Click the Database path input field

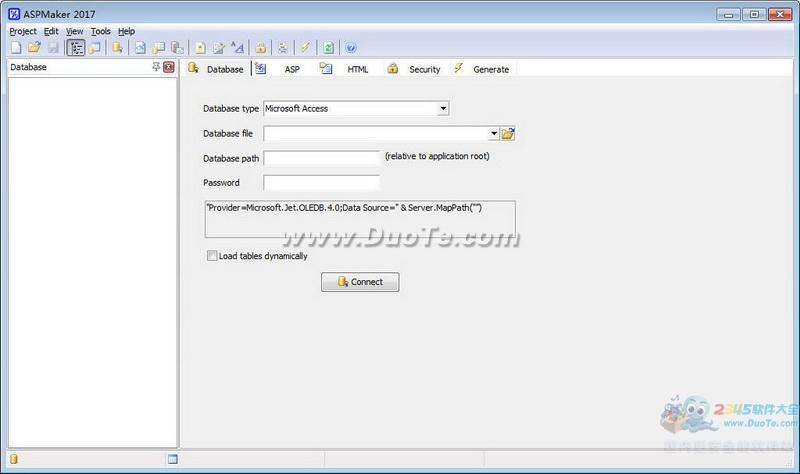tap(322, 158)
